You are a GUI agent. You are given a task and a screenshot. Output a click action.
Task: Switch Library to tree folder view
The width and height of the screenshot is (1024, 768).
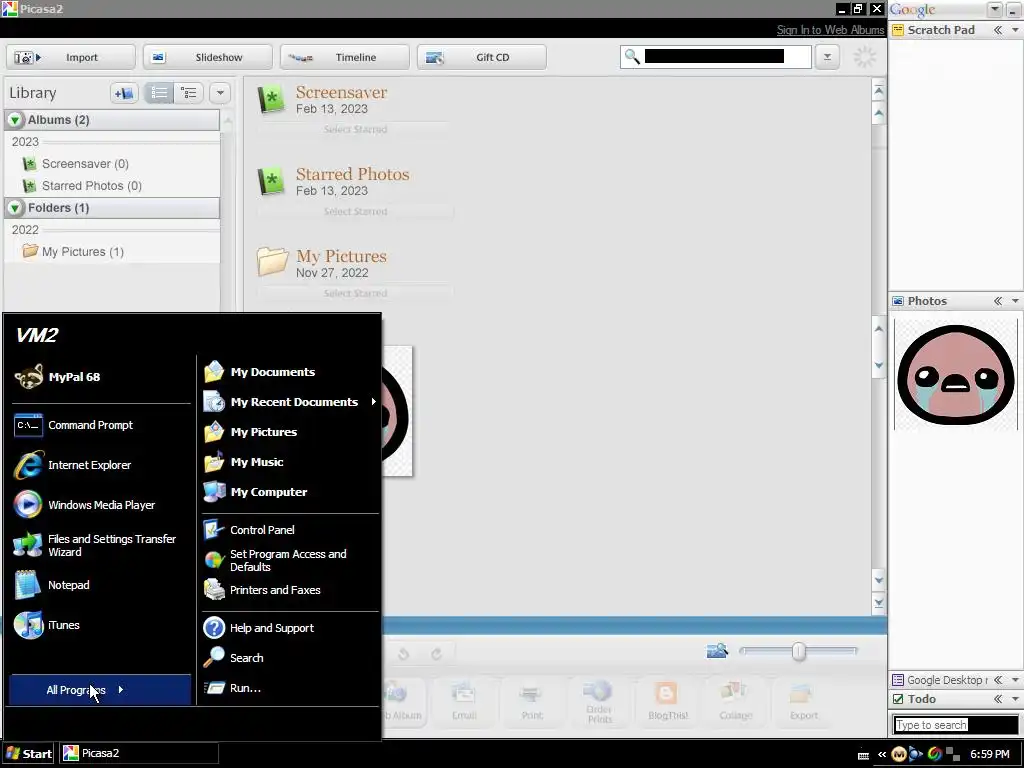(189, 93)
